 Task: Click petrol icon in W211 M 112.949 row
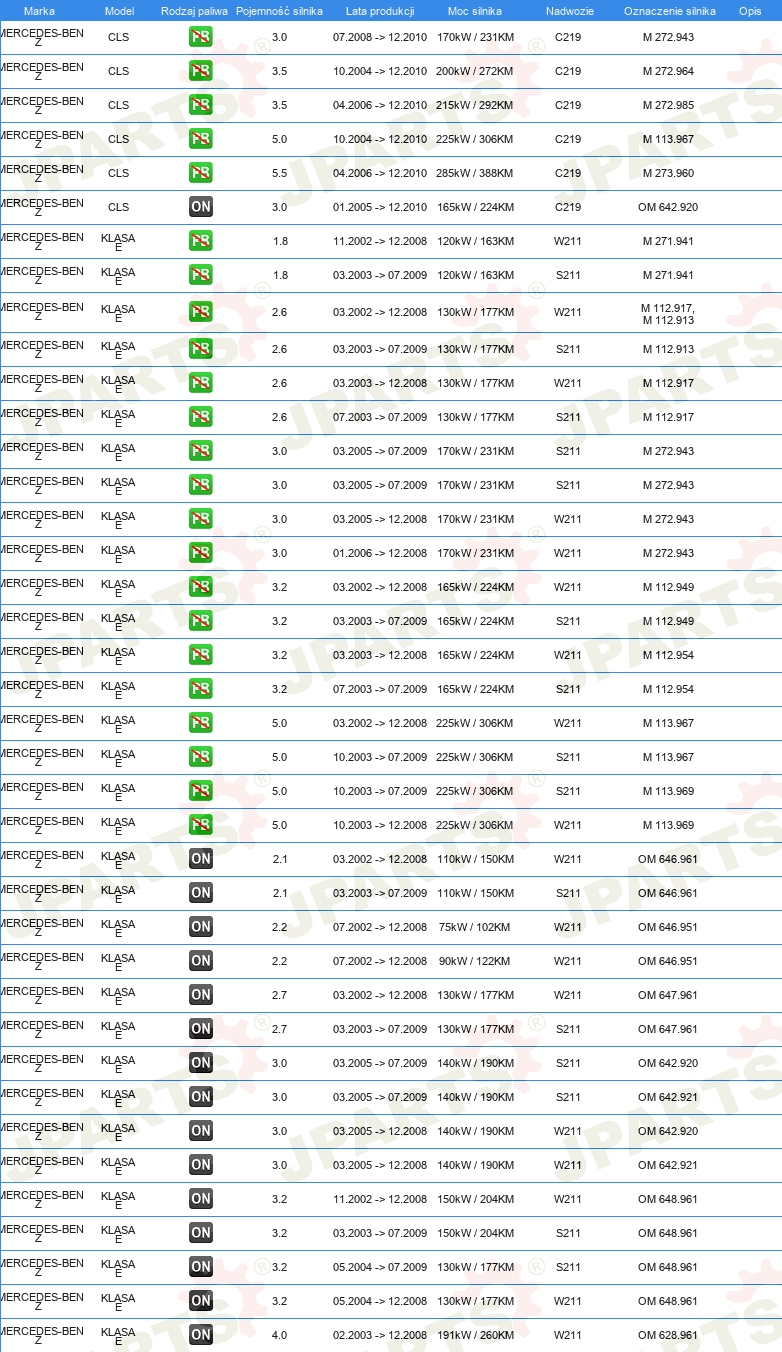201,587
